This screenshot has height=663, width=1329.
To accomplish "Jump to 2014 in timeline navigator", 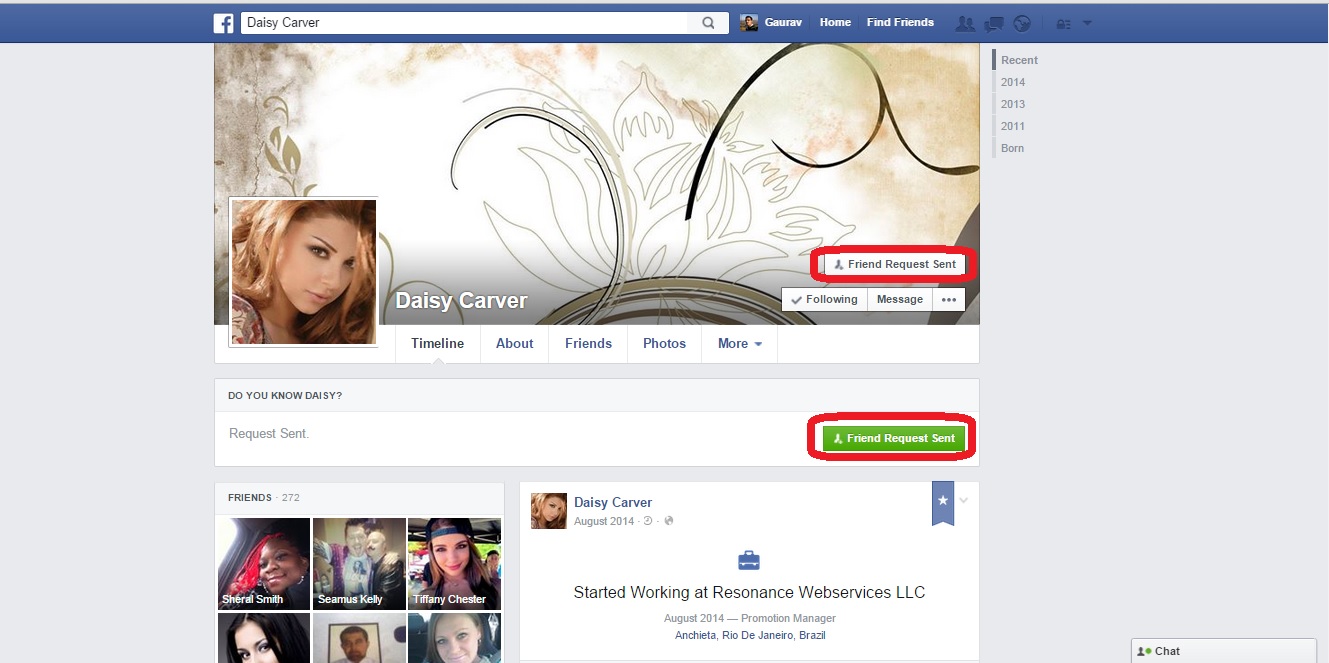I will coord(1013,82).
